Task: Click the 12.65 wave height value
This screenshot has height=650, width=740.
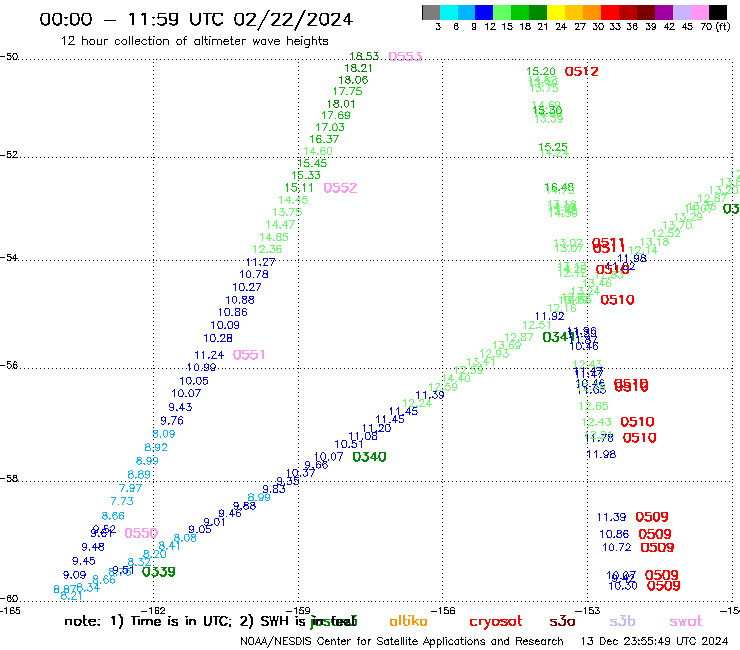Action: (x=594, y=406)
